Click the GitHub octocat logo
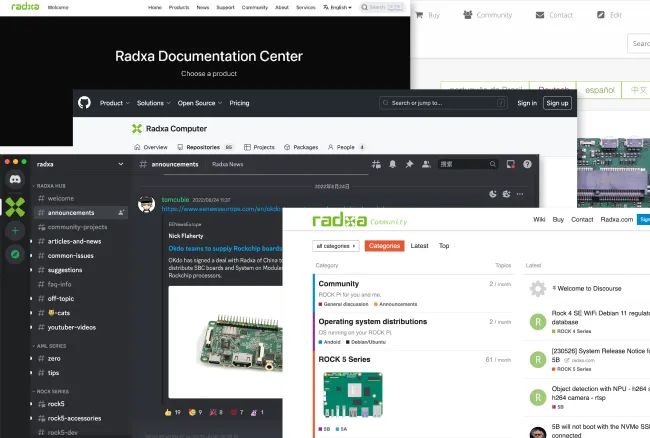This screenshot has height=438, width=650. coord(84,102)
